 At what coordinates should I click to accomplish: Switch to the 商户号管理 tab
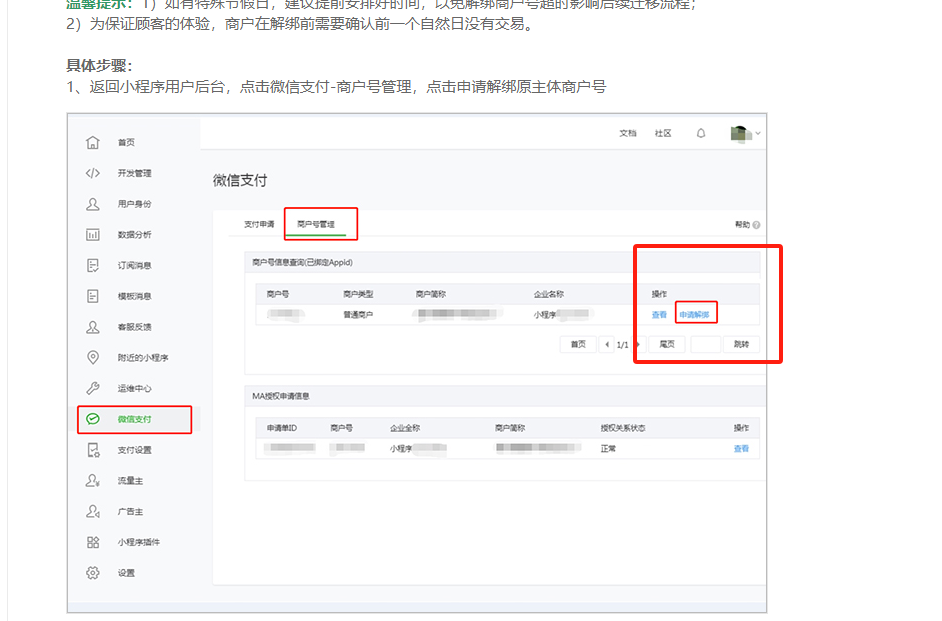(x=316, y=224)
